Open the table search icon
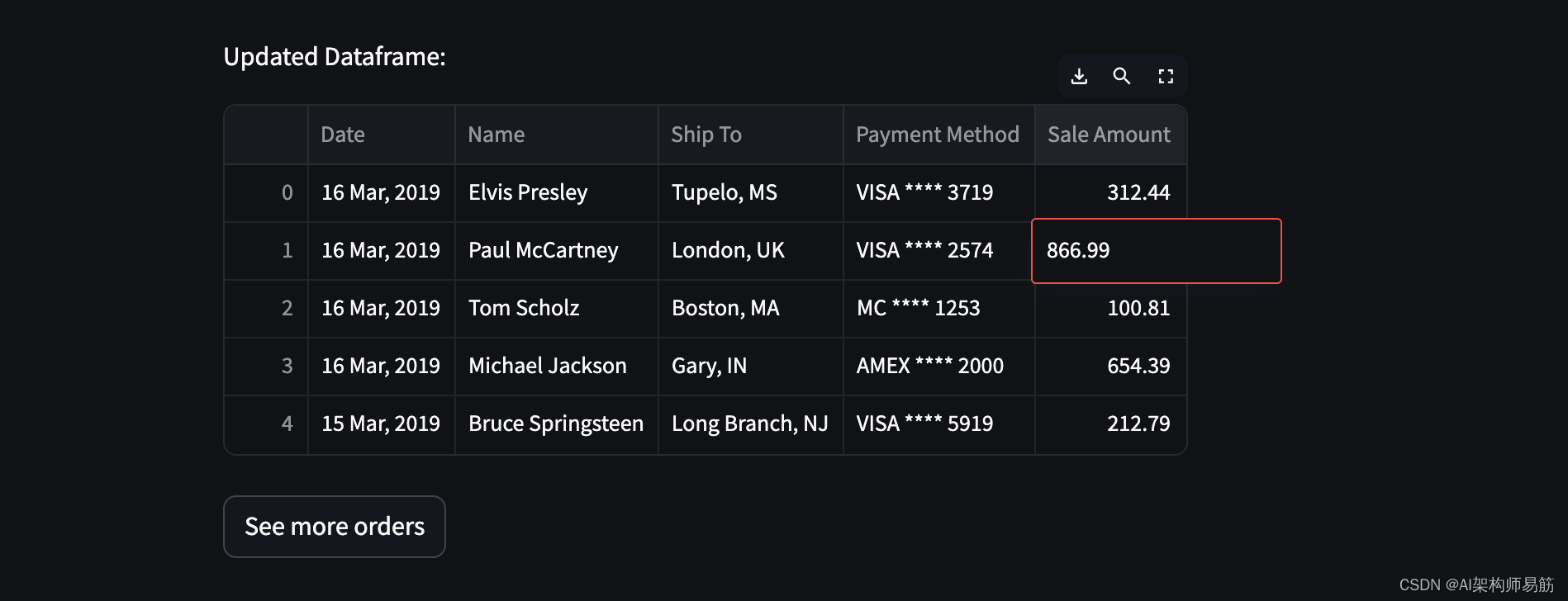The image size is (1568, 601). pyautogui.click(x=1122, y=77)
